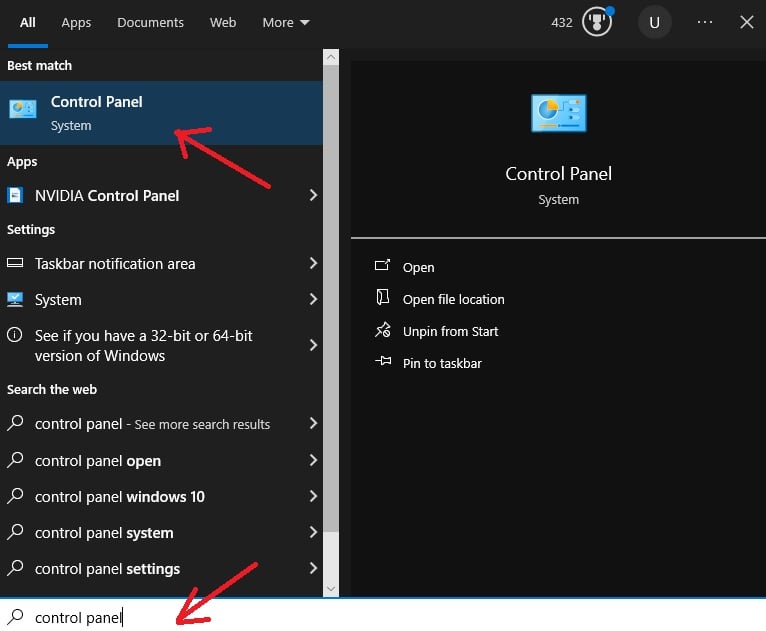Expand Taskbar notification area chevron
Image resolution: width=766 pixels, height=631 pixels.
[x=312, y=264]
